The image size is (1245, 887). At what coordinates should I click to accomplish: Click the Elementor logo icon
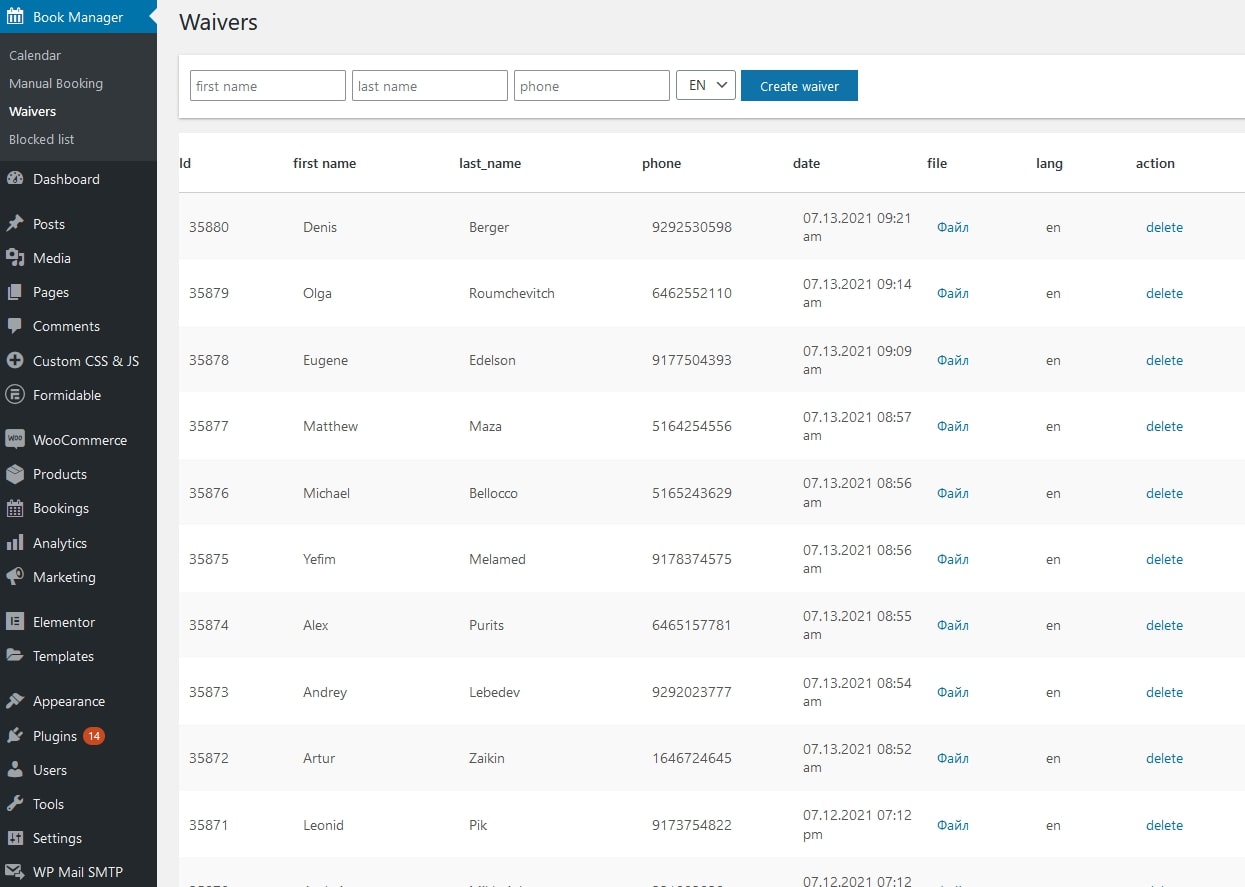(x=15, y=622)
